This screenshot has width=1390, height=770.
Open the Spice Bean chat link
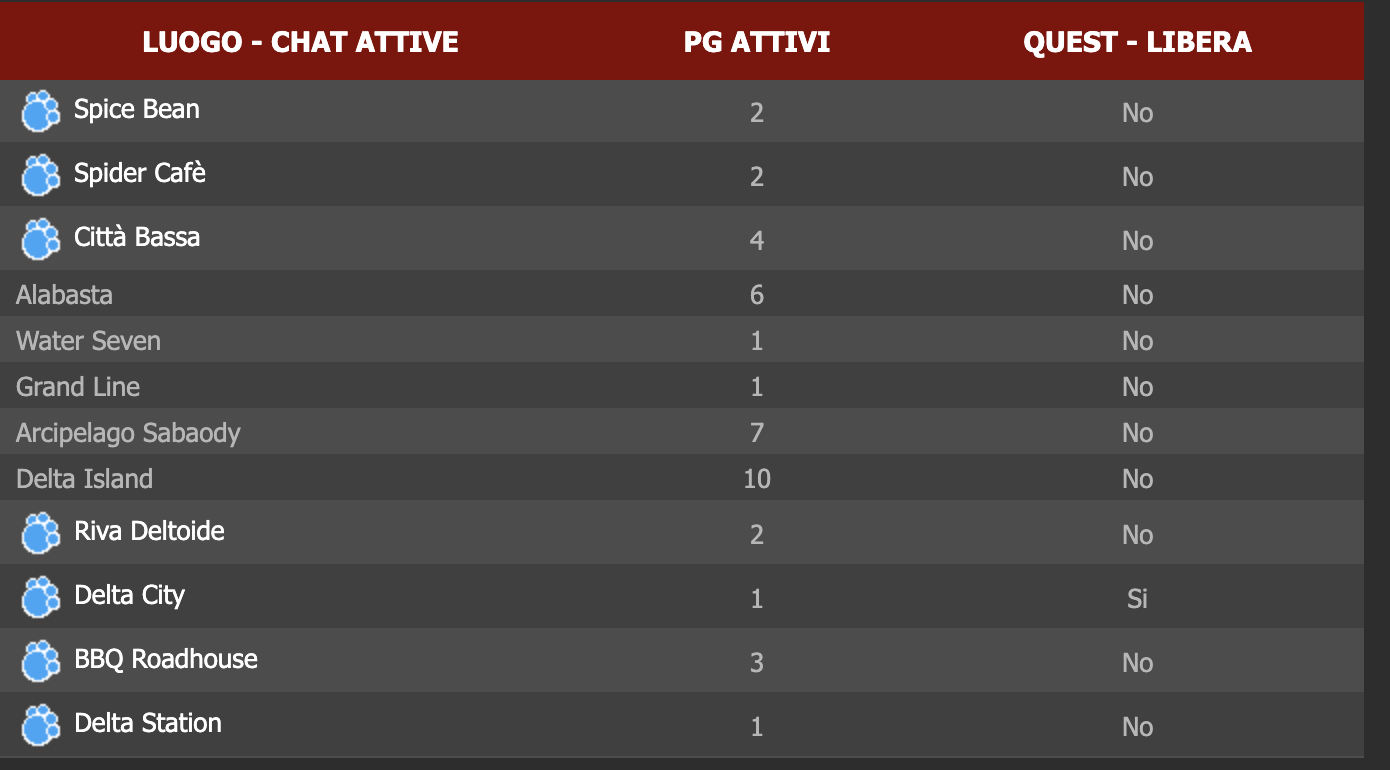tap(137, 109)
